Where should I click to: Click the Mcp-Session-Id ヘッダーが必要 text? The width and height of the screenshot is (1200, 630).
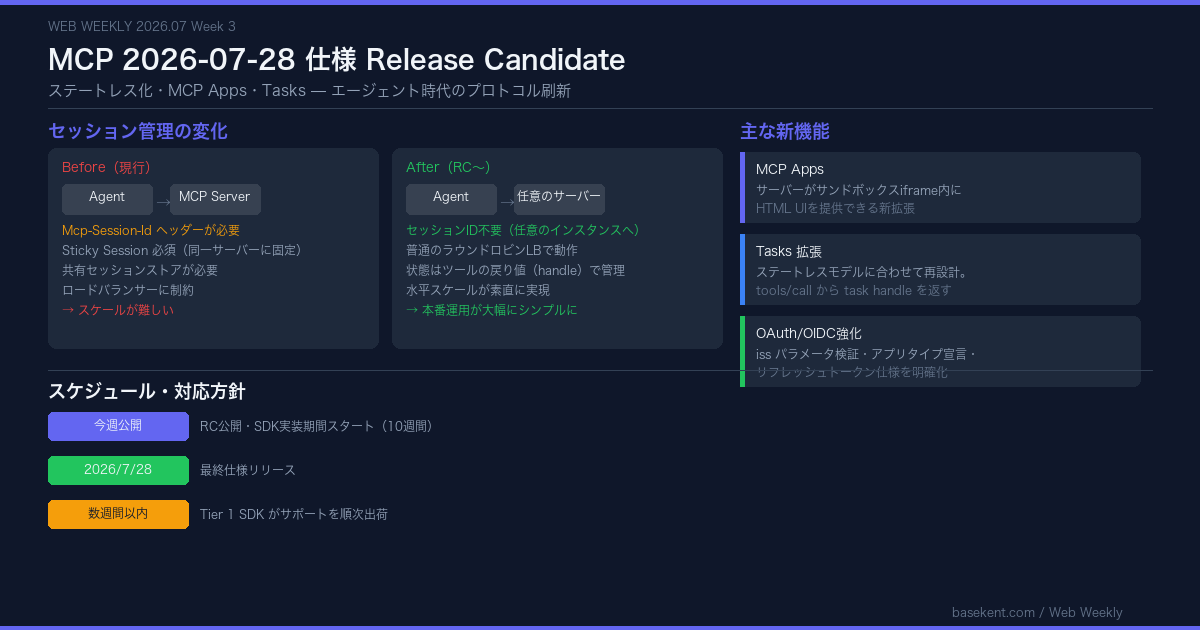point(151,230)
